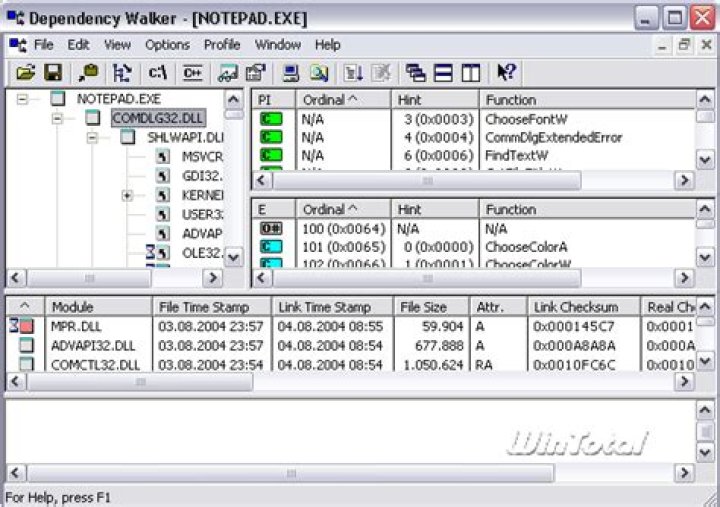720x507 pixels.
Task: Click the cyan C icon beside ChooseColorA
Action: click(271, 247)
